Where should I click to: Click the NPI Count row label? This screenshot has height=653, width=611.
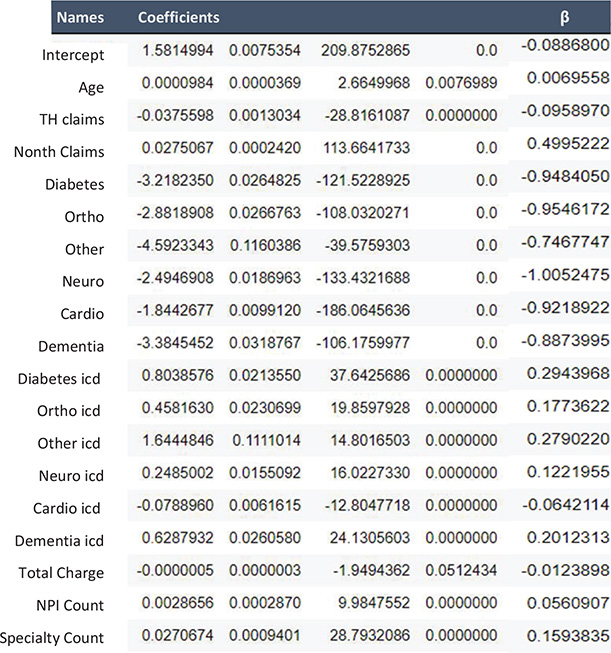(x=69, y=605)
